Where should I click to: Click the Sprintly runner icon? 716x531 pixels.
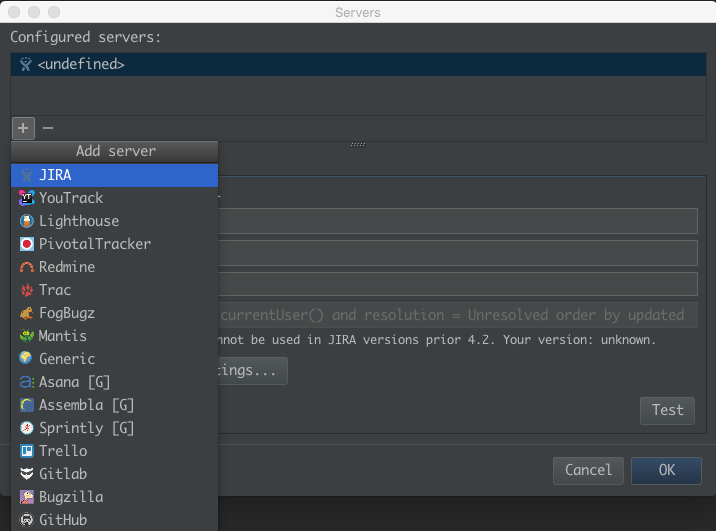[x=26, y=428]
